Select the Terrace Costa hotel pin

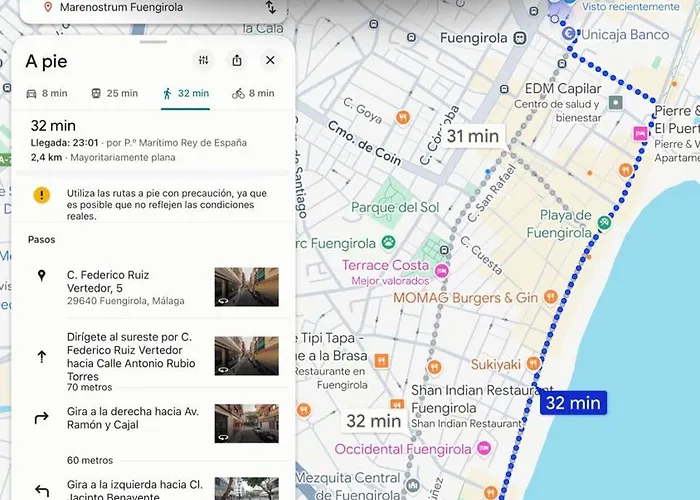pyautogui.click(x=441, y=267)
